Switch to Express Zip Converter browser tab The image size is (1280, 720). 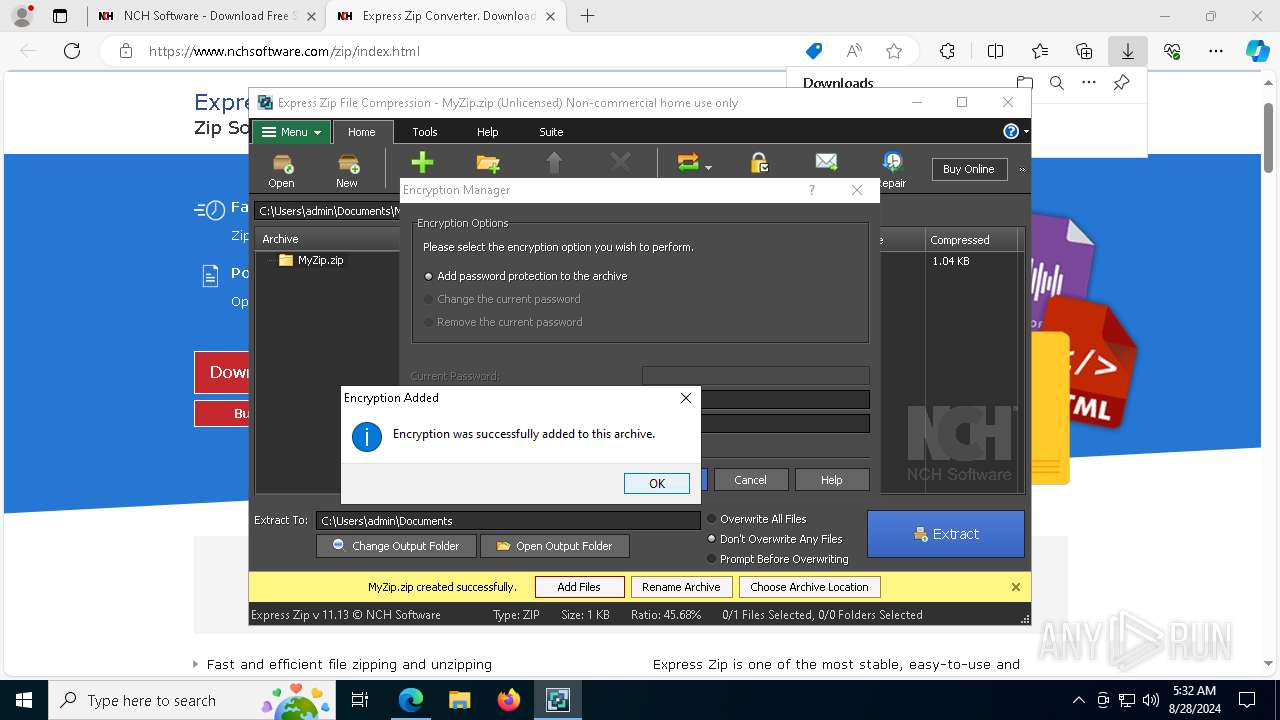tap(447, 16)
